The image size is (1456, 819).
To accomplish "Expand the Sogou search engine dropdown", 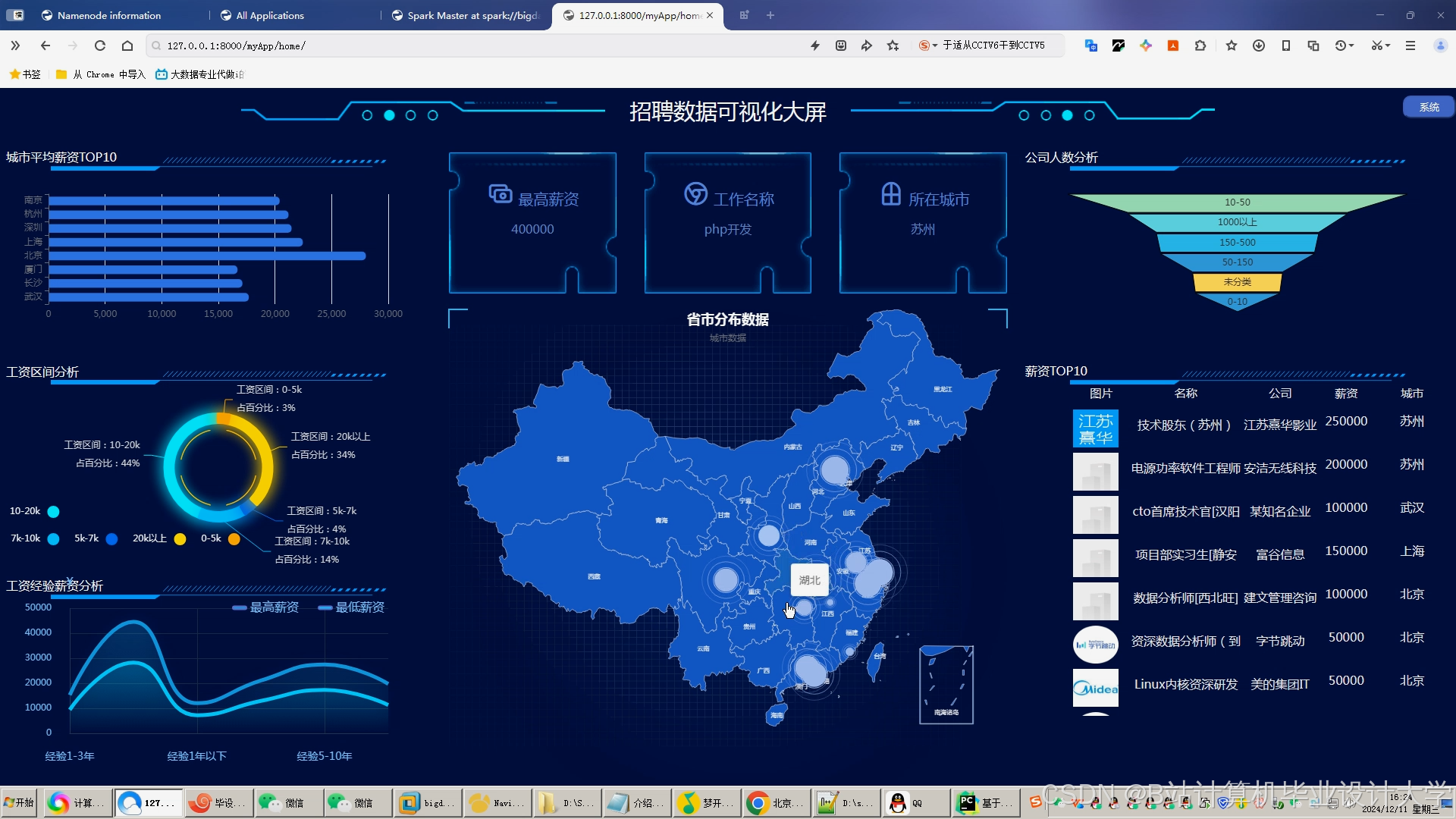I will click(934, 45).
